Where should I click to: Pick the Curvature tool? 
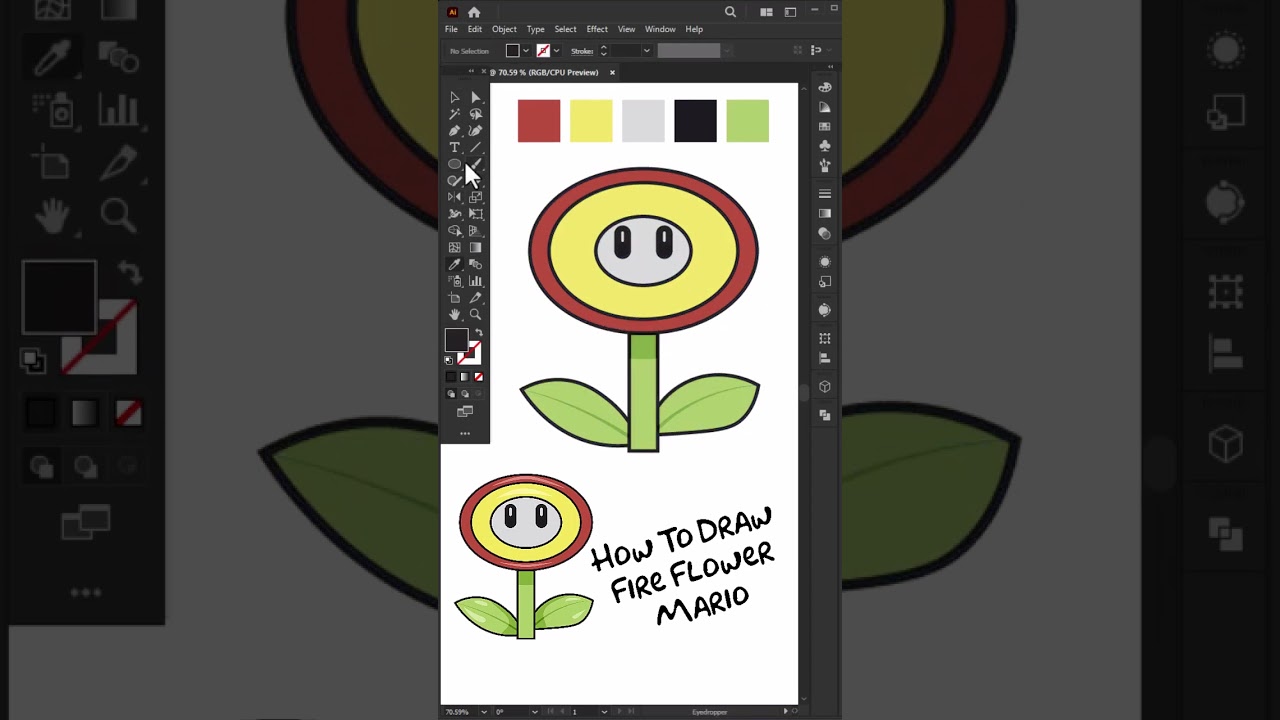point(475,131)
